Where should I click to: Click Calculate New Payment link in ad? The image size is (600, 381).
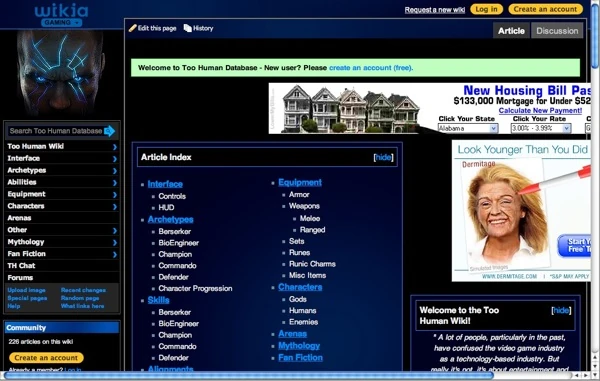pyautogui.click(x=540, y=111)
